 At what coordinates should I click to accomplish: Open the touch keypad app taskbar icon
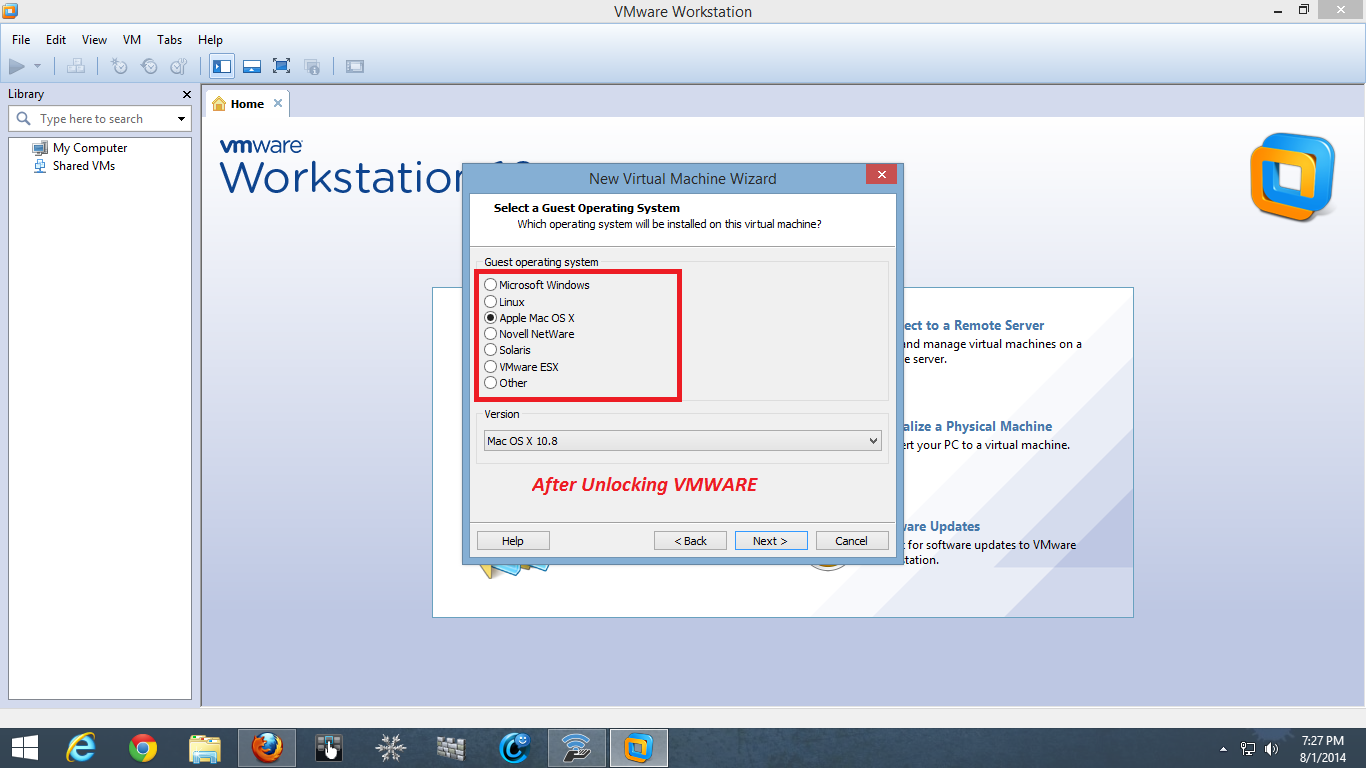pyautogui.click(x=329, y=748)
